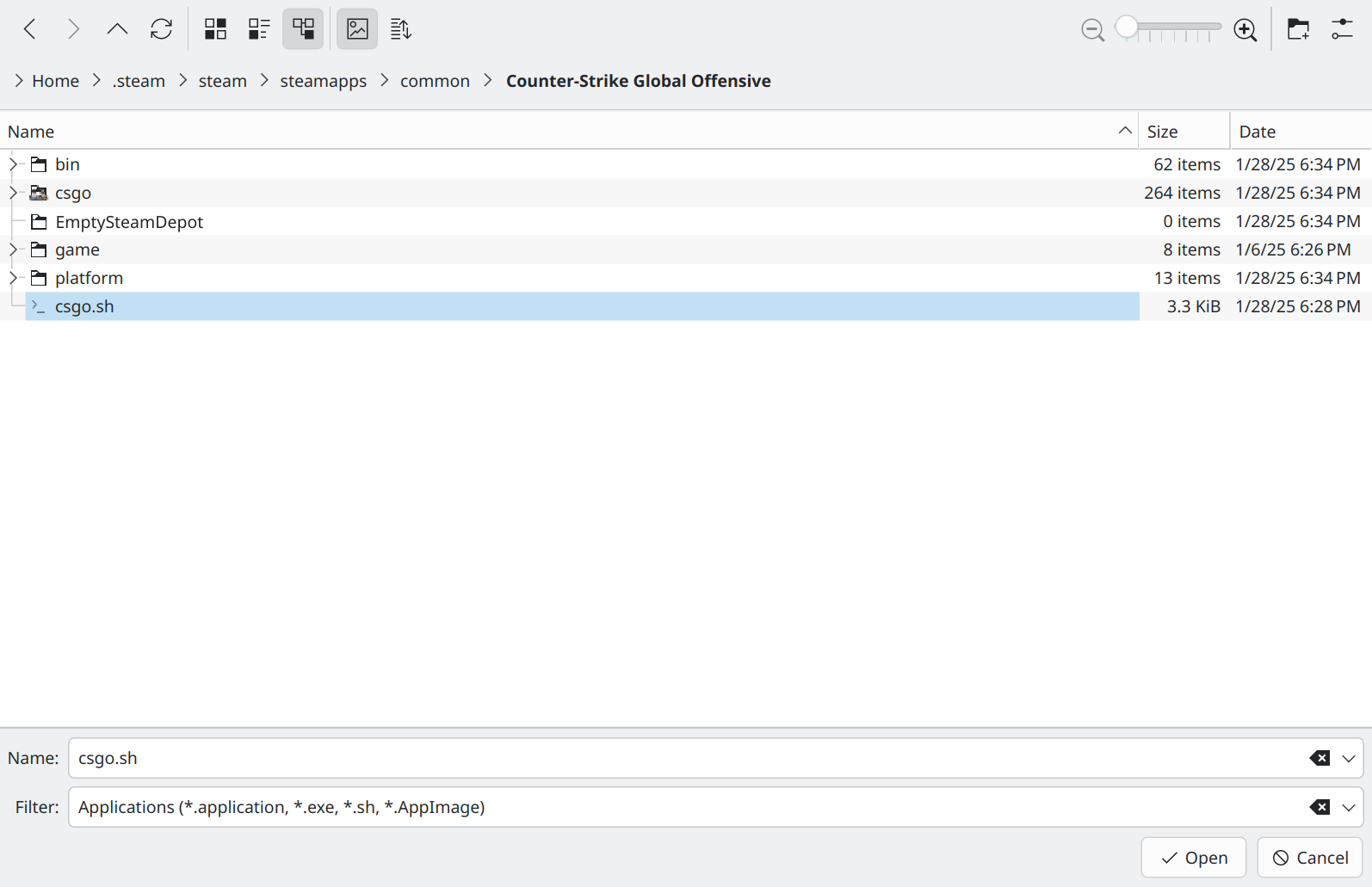Open .steam in the breadcrumb path

click(139, 81)
